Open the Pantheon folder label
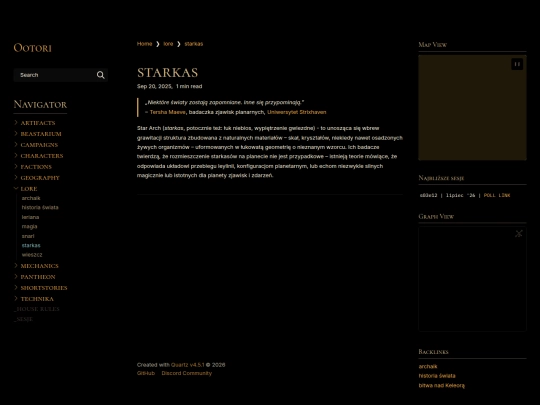 (38, 277)
